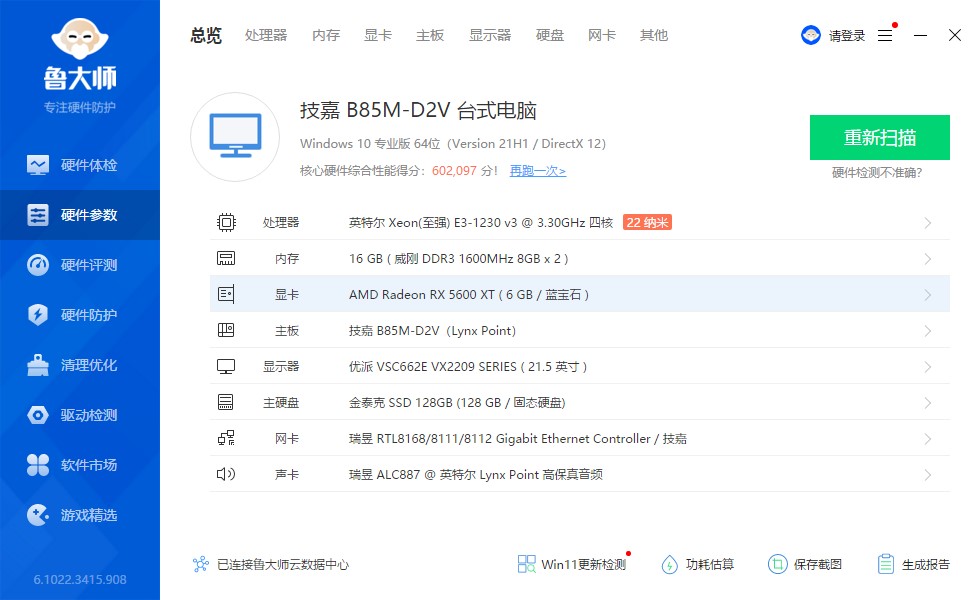Select AMD Radeon RX 5600 XT text
The width and height of the screenshot is (980, 600).
coord(469,294)
